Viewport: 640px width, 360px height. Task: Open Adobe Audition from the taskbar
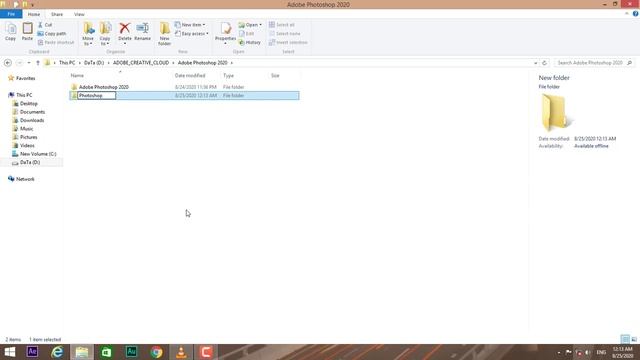(x=131, y=352)
